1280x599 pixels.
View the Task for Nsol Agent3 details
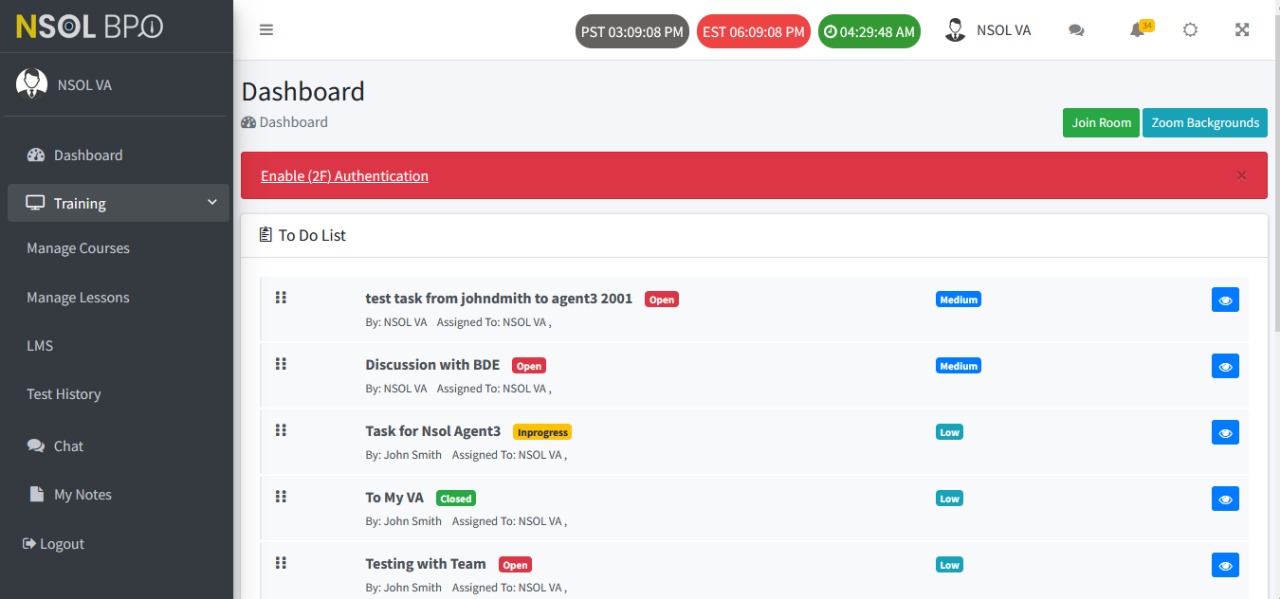(1225, 432)
